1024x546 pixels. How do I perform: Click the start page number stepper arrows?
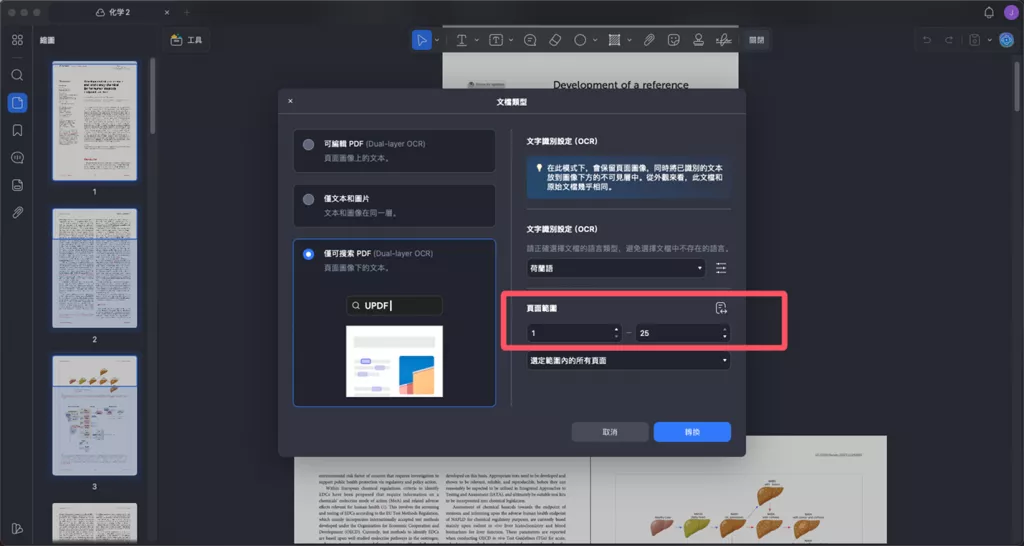[x=616, y=333]
